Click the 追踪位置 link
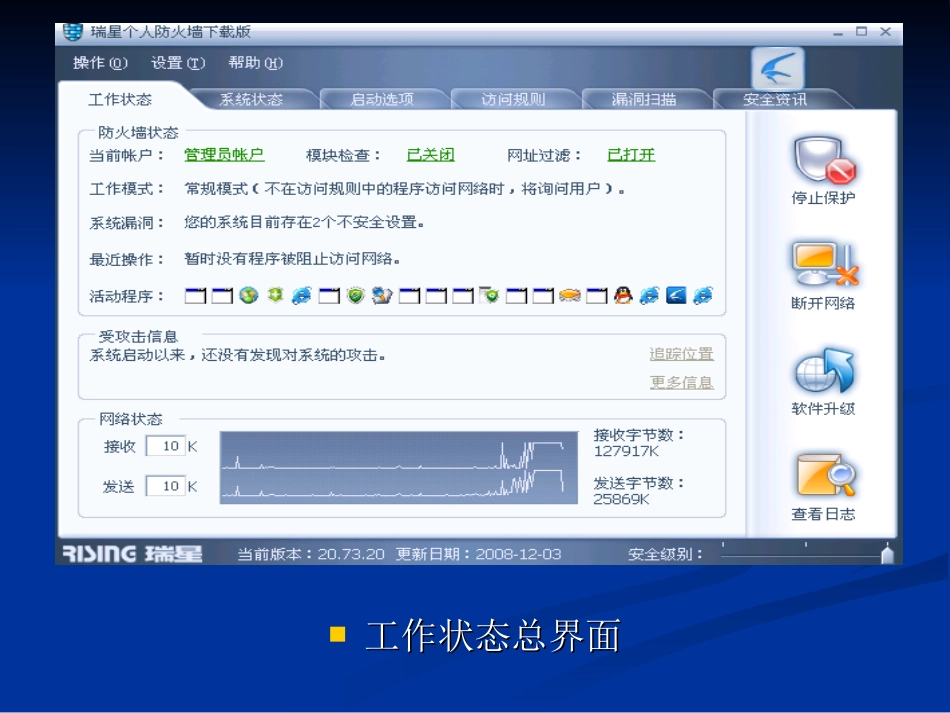Image resolution: width=950 pixels, height=713 pixels. (682, 354)
